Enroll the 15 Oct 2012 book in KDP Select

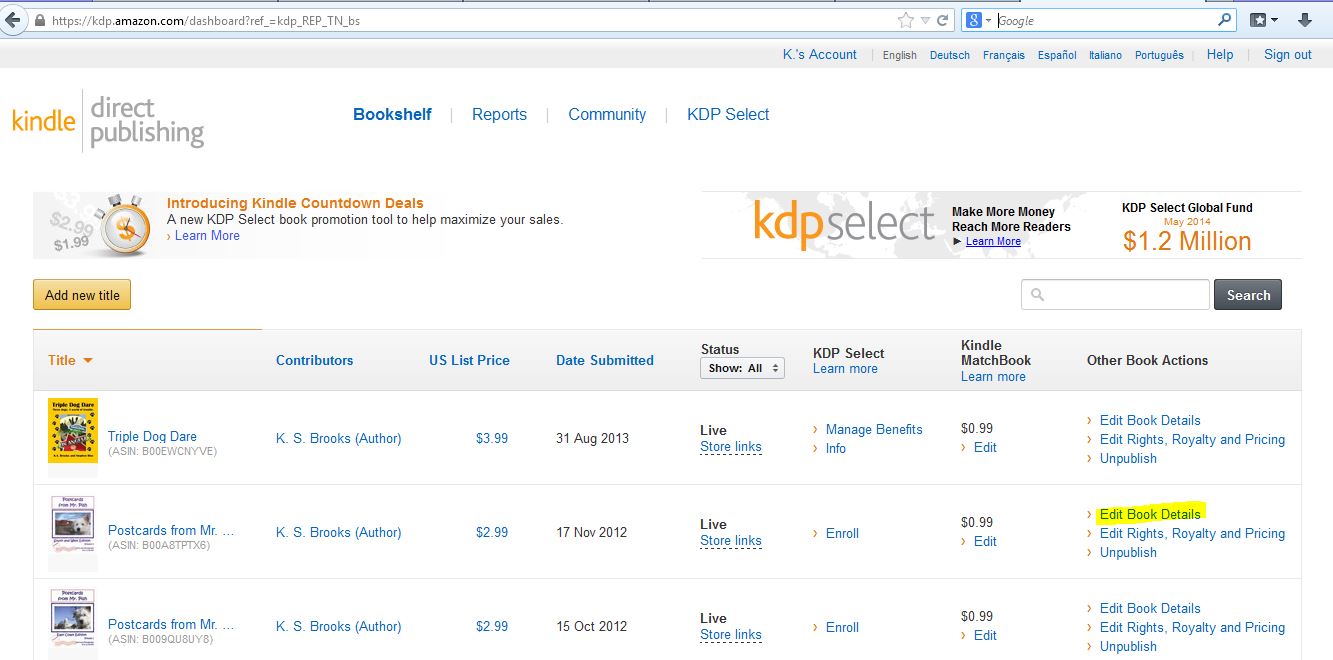842,627
